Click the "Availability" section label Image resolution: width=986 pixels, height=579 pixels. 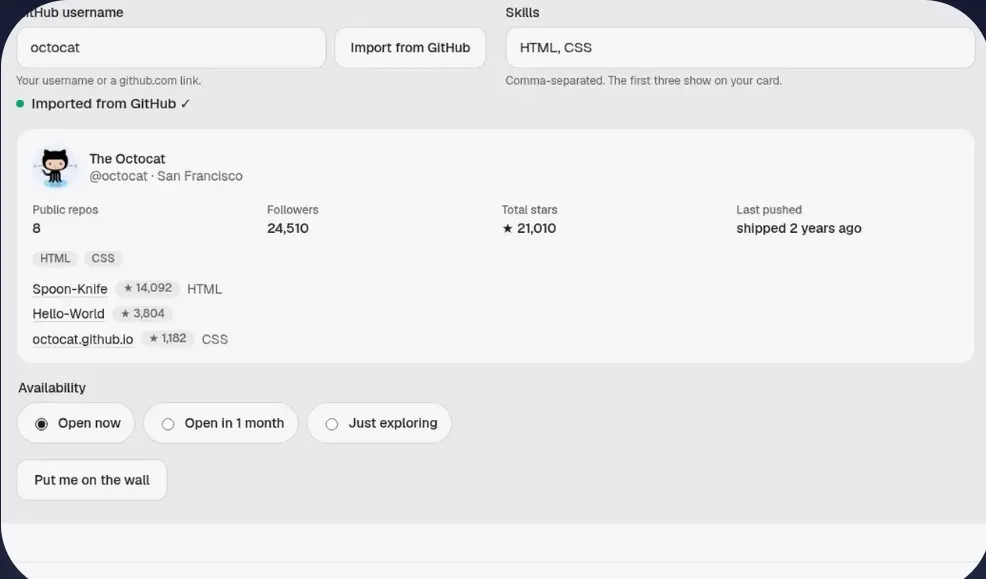tap(52, 388)
